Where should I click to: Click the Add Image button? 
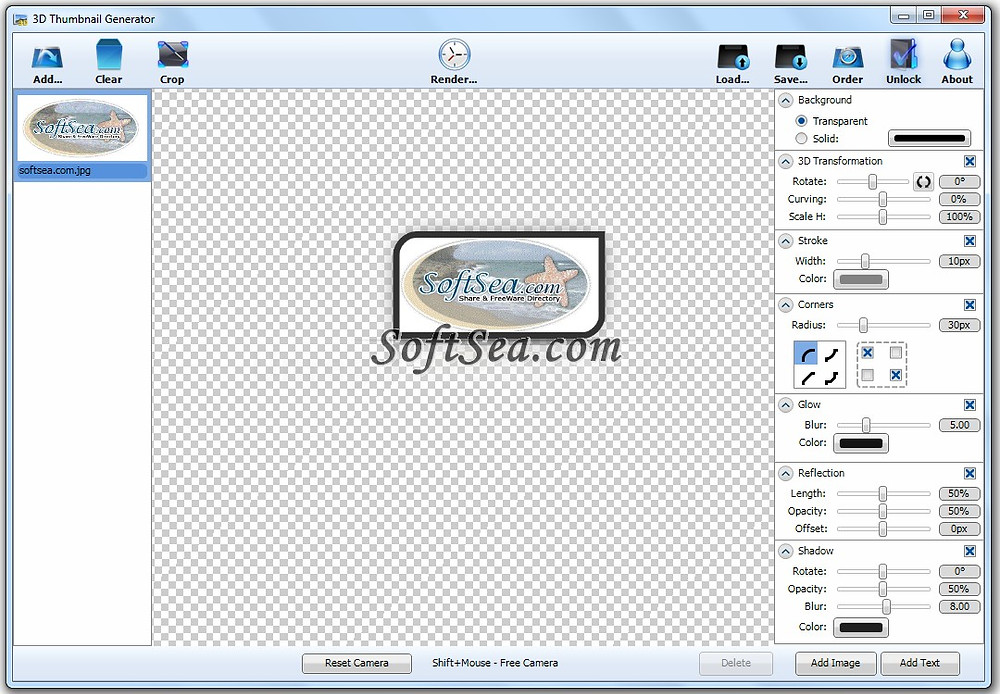pyautogui.click(x=835, y=663)
